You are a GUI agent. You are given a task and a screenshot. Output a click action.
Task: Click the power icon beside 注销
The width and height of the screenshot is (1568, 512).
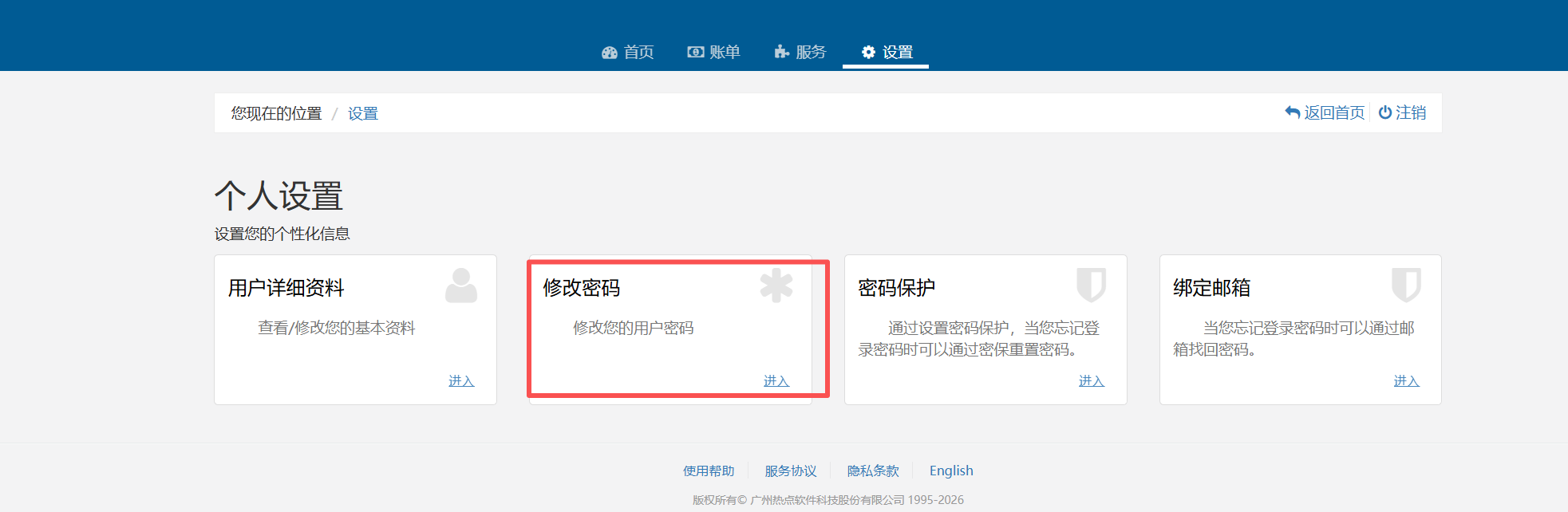coord(1385,112)
